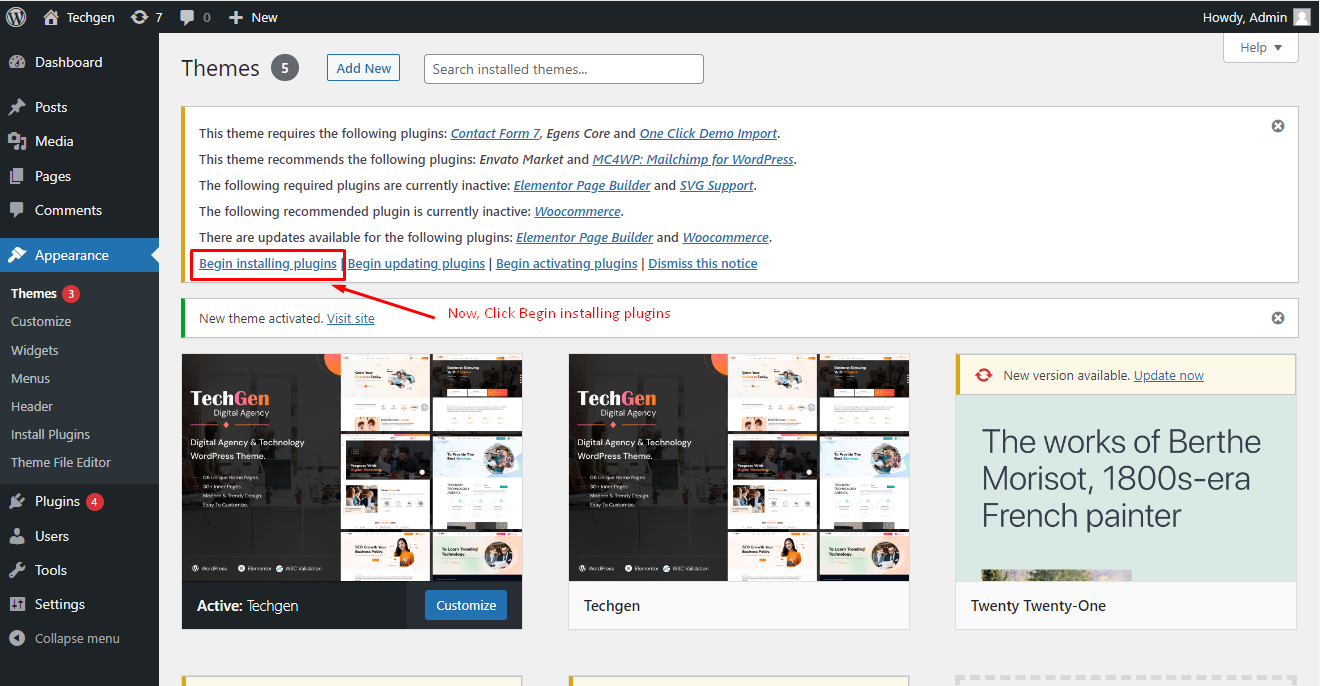The image size is (1320, 686).
Task: Open the inactive Techgen theme thumbnail
Action: (x=739, y=467)
